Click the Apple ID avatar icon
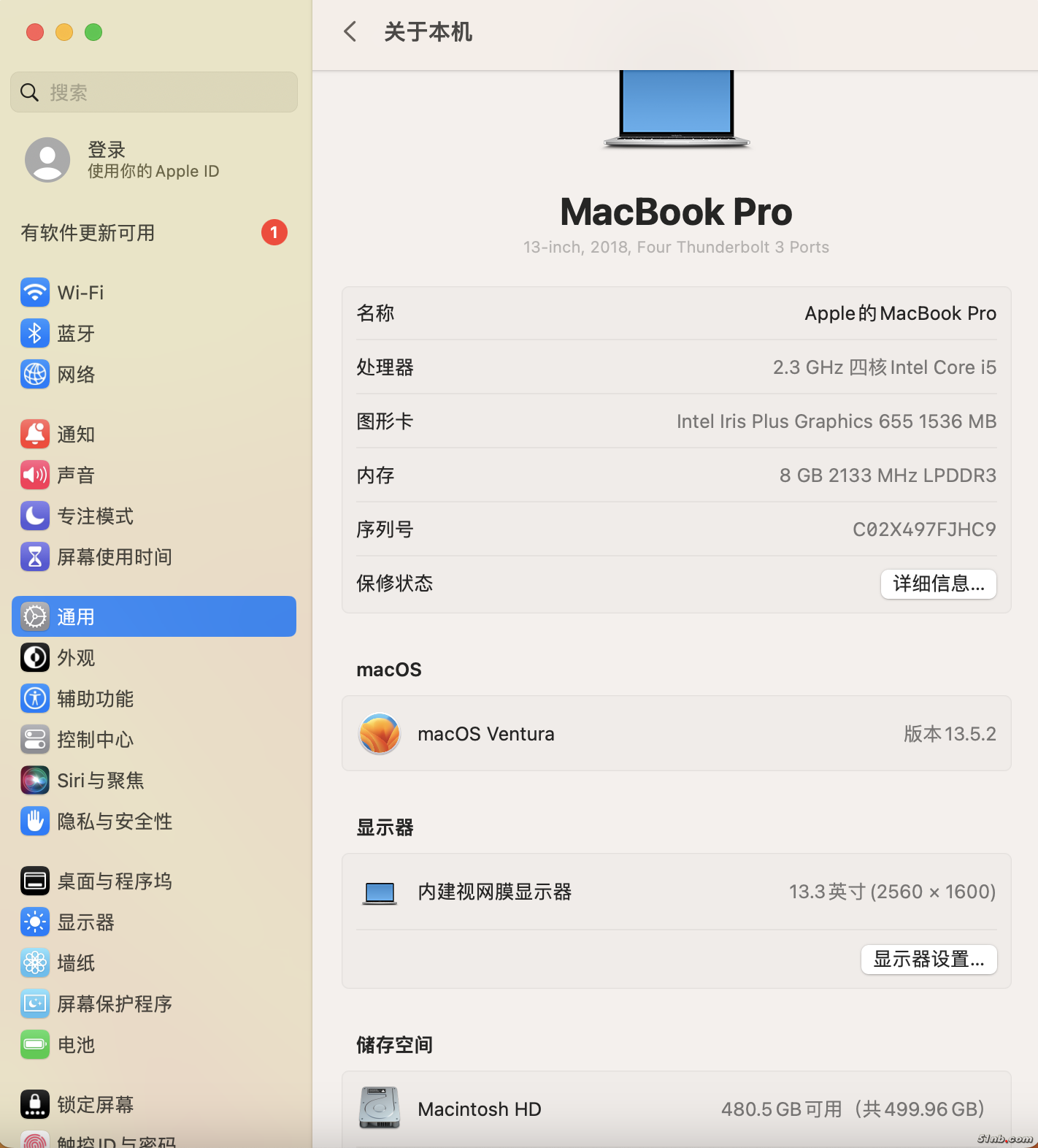Viewport: 1038px width, 1148px height. [x=47, y=160]
